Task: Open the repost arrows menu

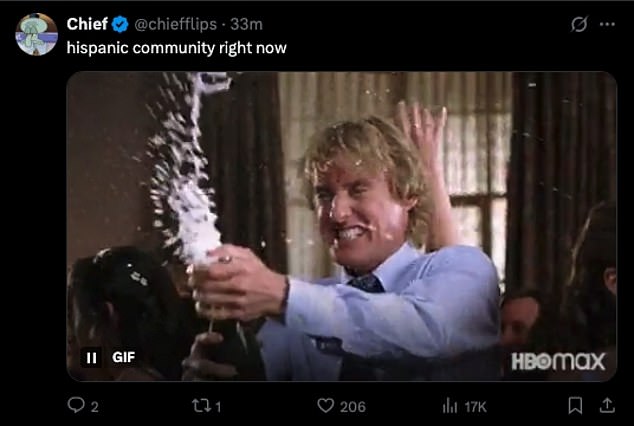Action: pos(201,406)
